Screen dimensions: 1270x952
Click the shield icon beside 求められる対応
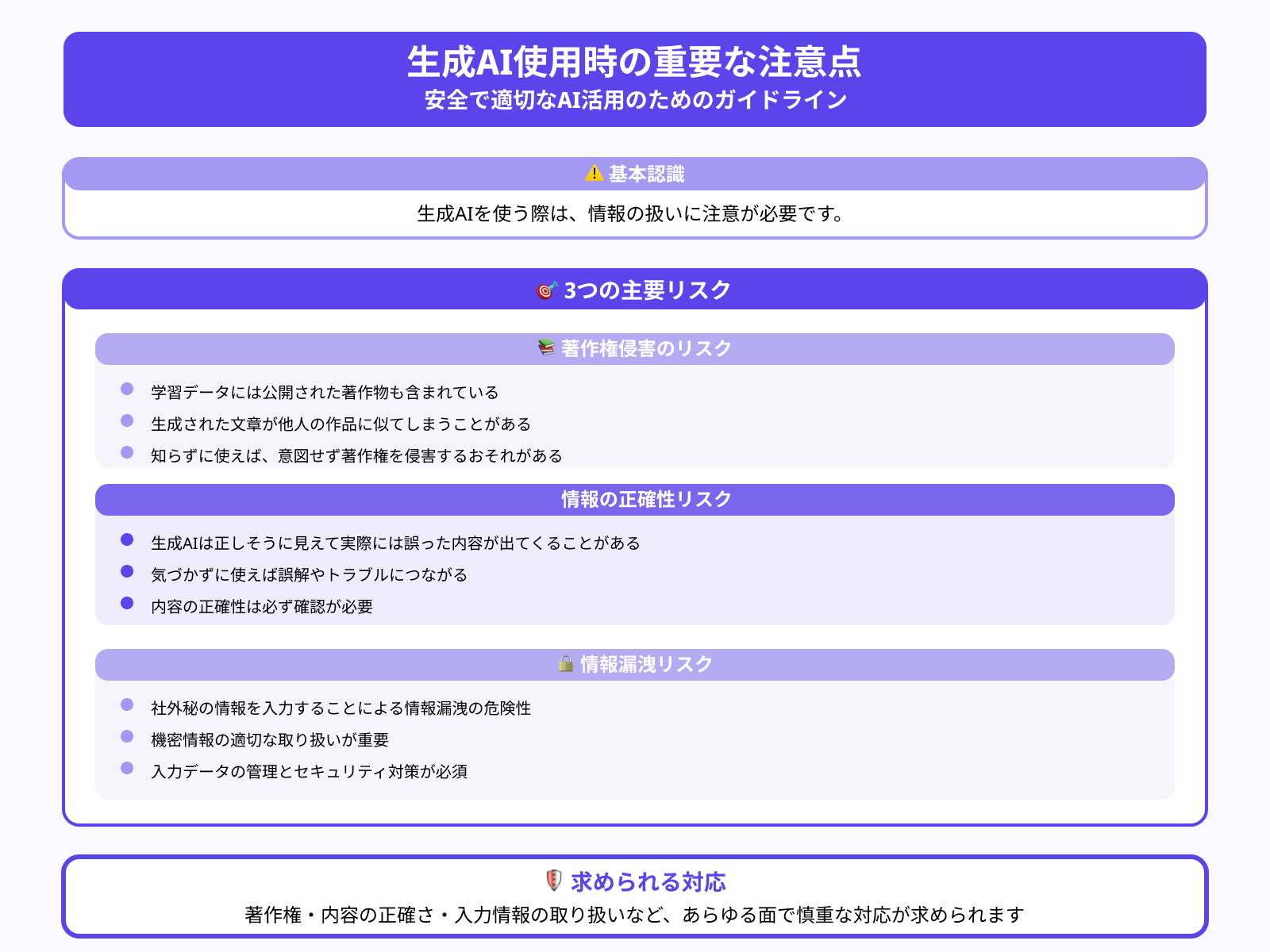553,881
